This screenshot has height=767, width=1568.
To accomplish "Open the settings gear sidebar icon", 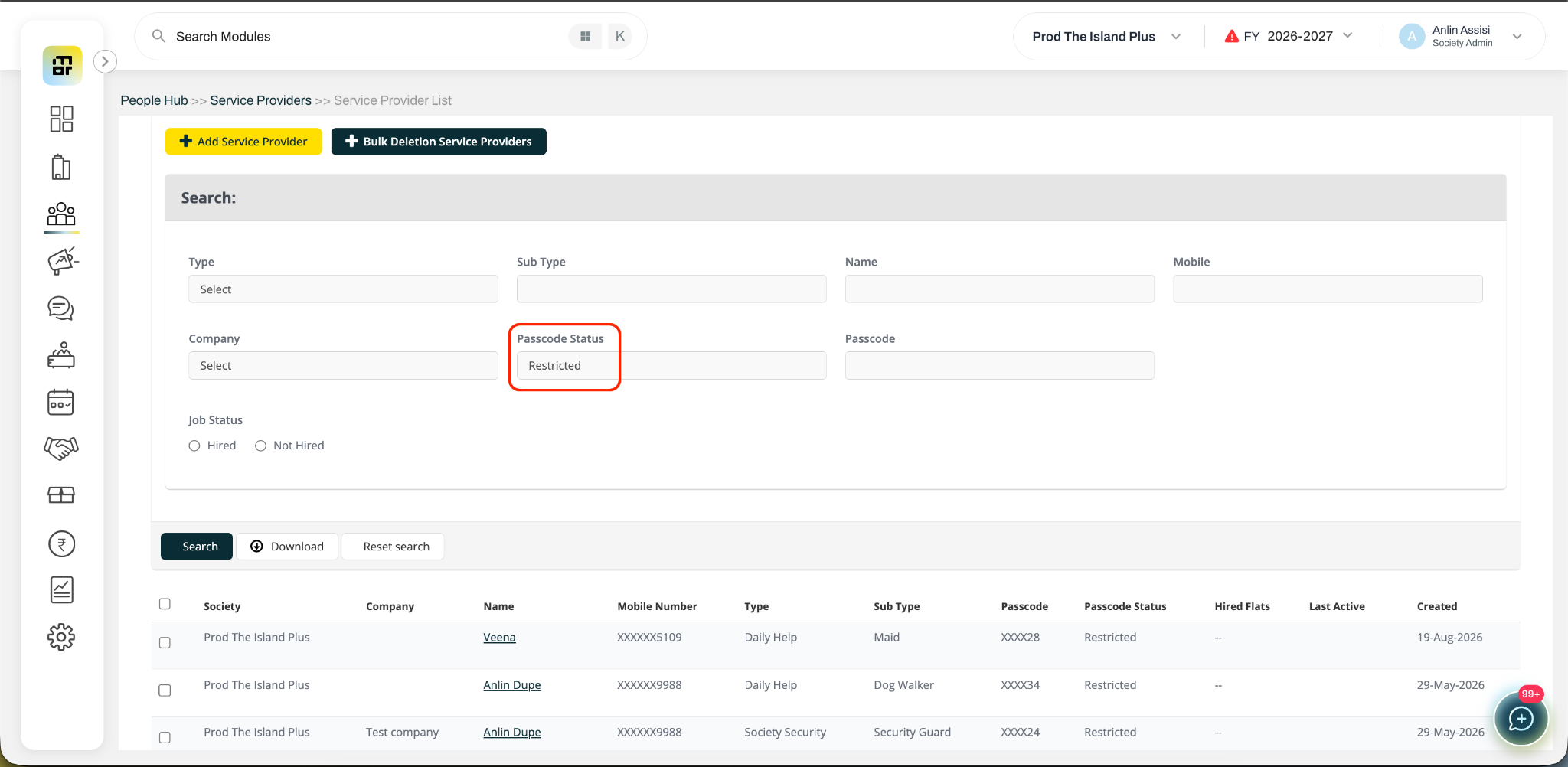I will coord(61,637).
